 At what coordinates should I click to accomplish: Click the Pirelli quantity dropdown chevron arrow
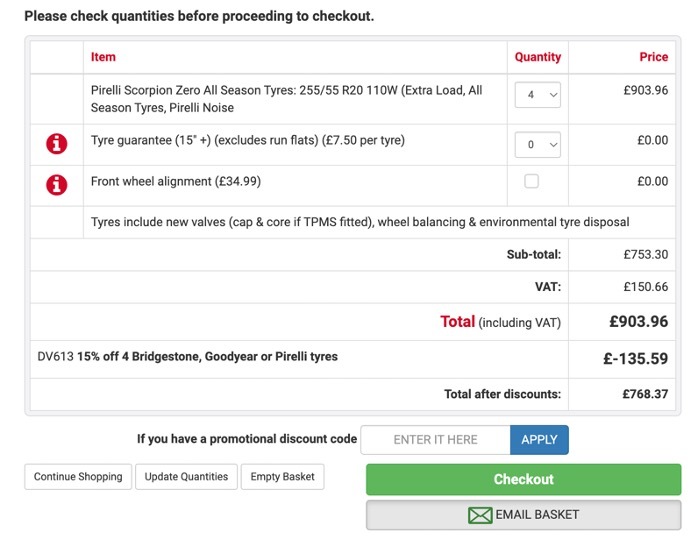[x=553, y=95]
